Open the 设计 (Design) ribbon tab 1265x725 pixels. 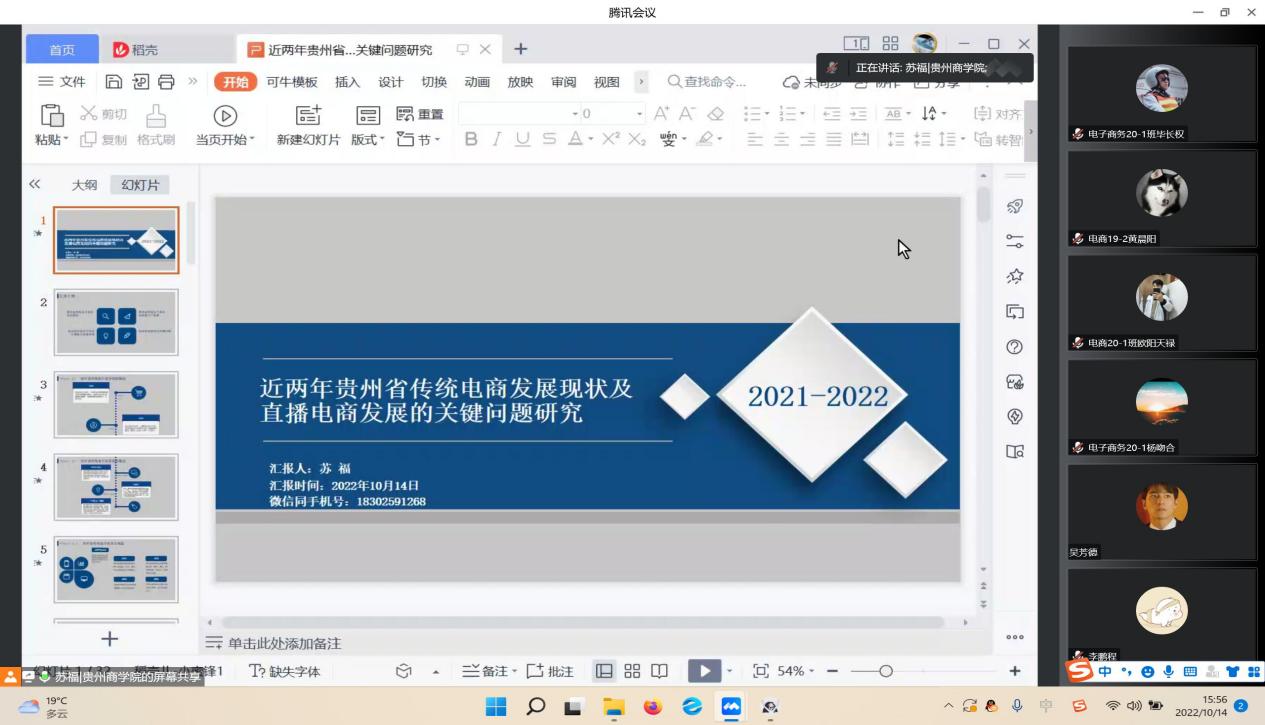pos(390,82)
